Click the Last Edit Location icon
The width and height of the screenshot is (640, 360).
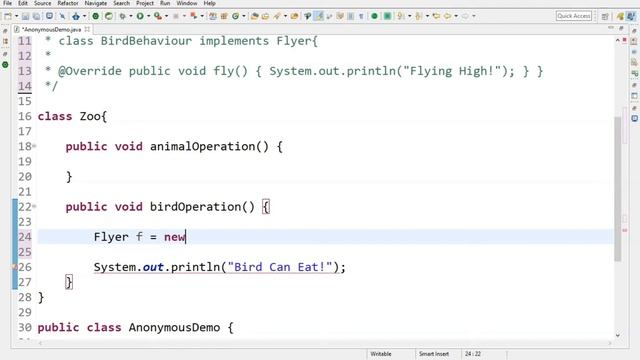coord(436,16)
